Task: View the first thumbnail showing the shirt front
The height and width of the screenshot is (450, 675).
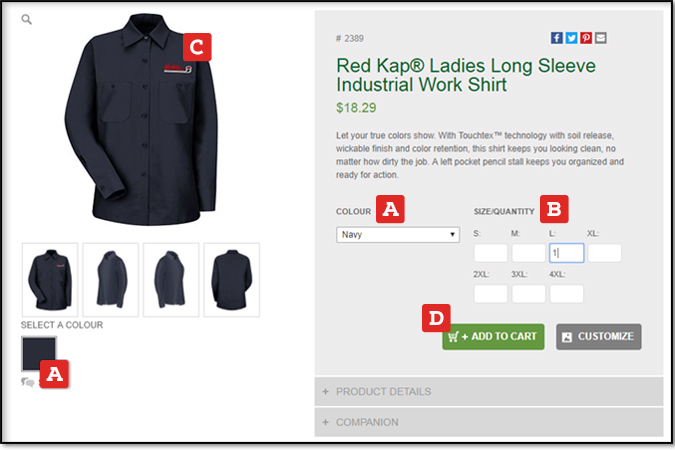Action: tap(50, 279)
